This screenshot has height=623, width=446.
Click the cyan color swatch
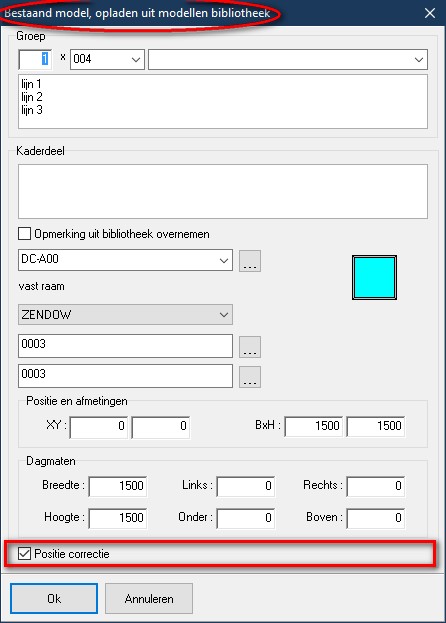coord(374,277)
